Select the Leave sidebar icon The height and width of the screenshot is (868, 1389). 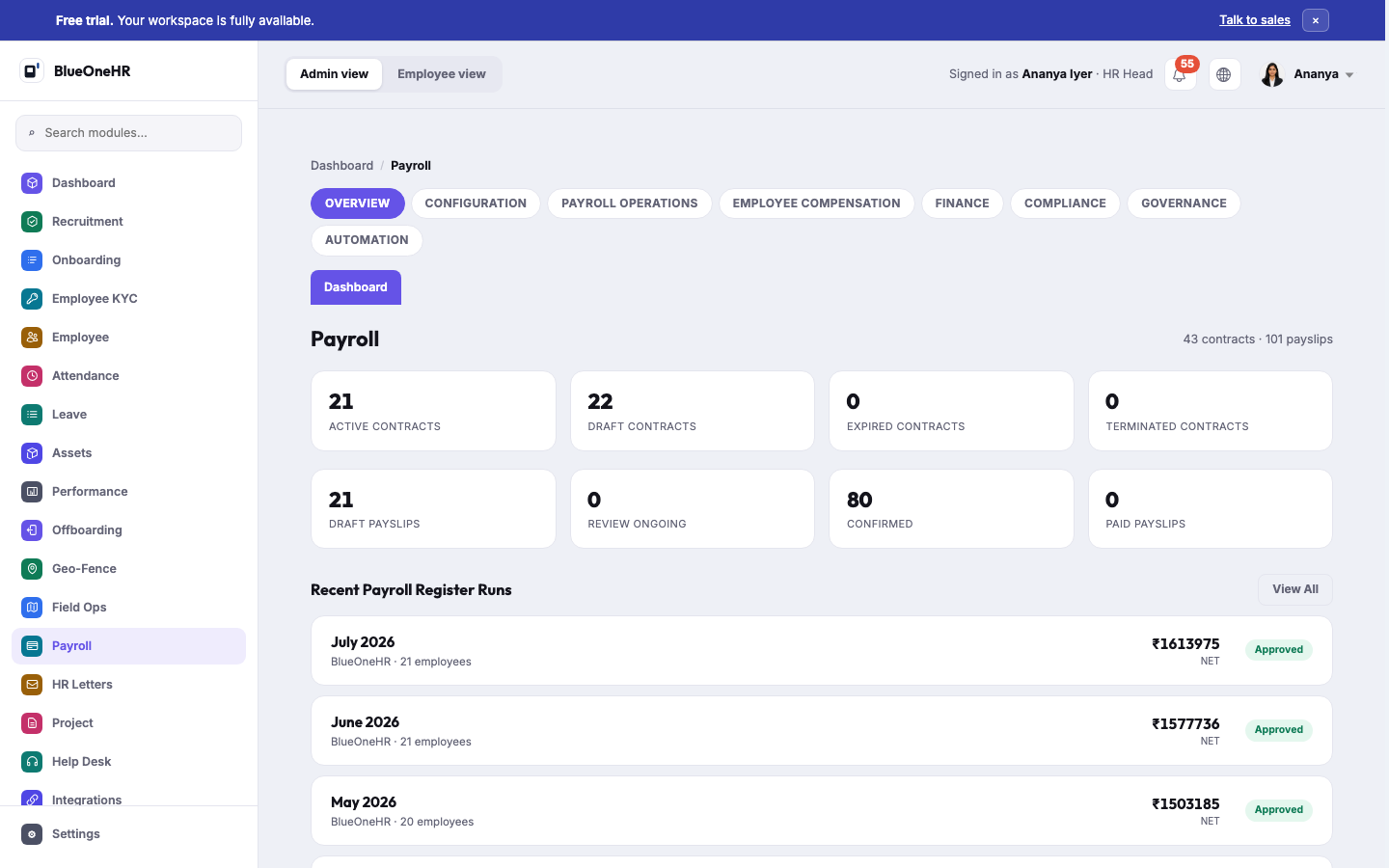32,415
